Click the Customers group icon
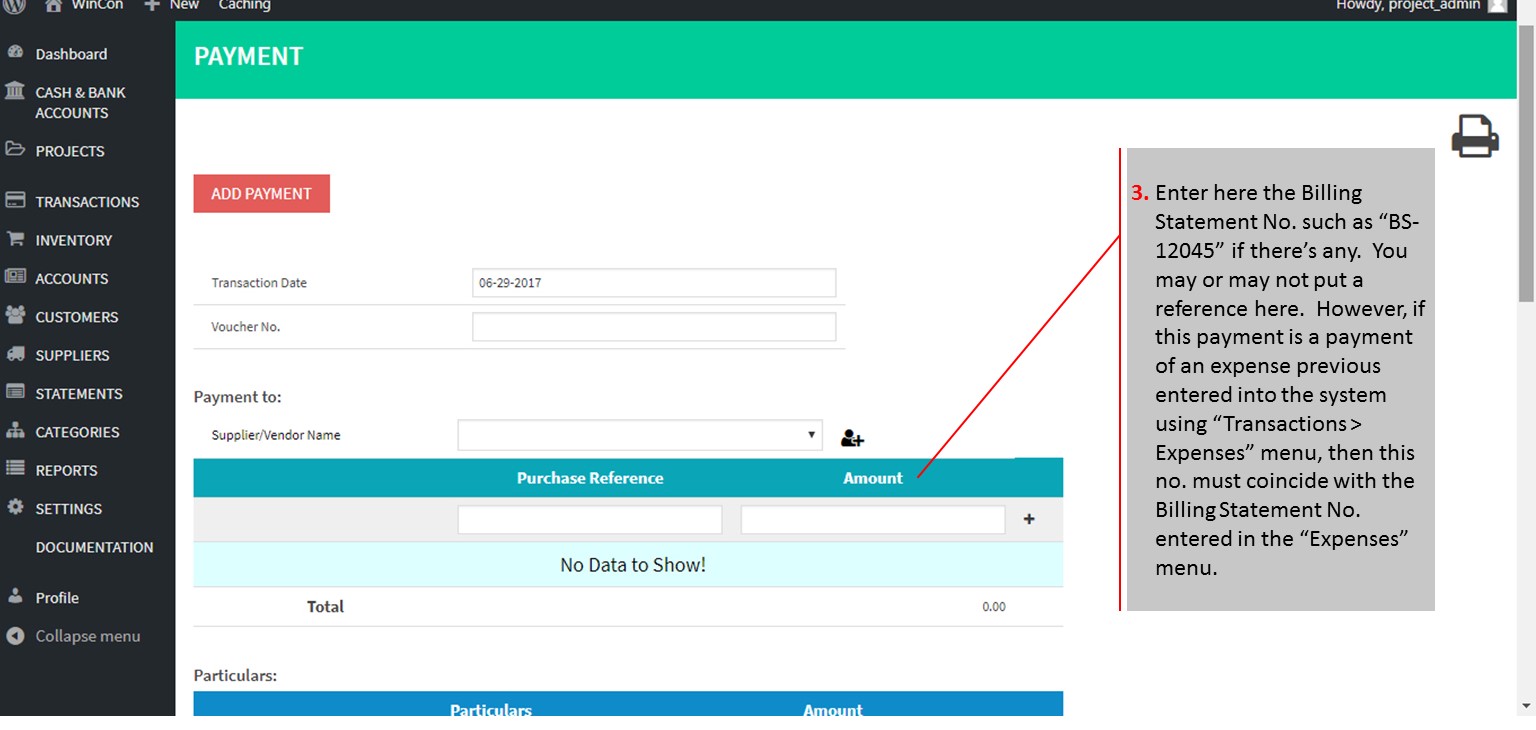This screenshot has height=730, width=1536. pyautogui.click(x=15, y=316)
